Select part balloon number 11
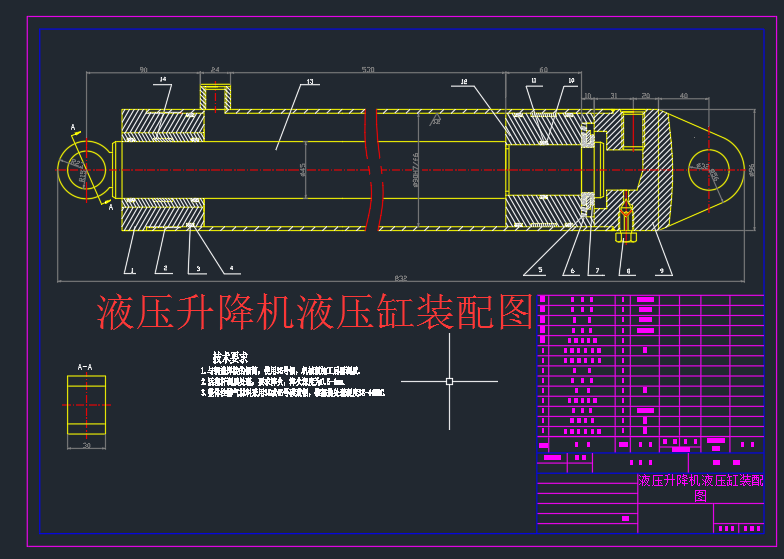The height and width of the screenshot is (559, 784). tap(534, 80)
